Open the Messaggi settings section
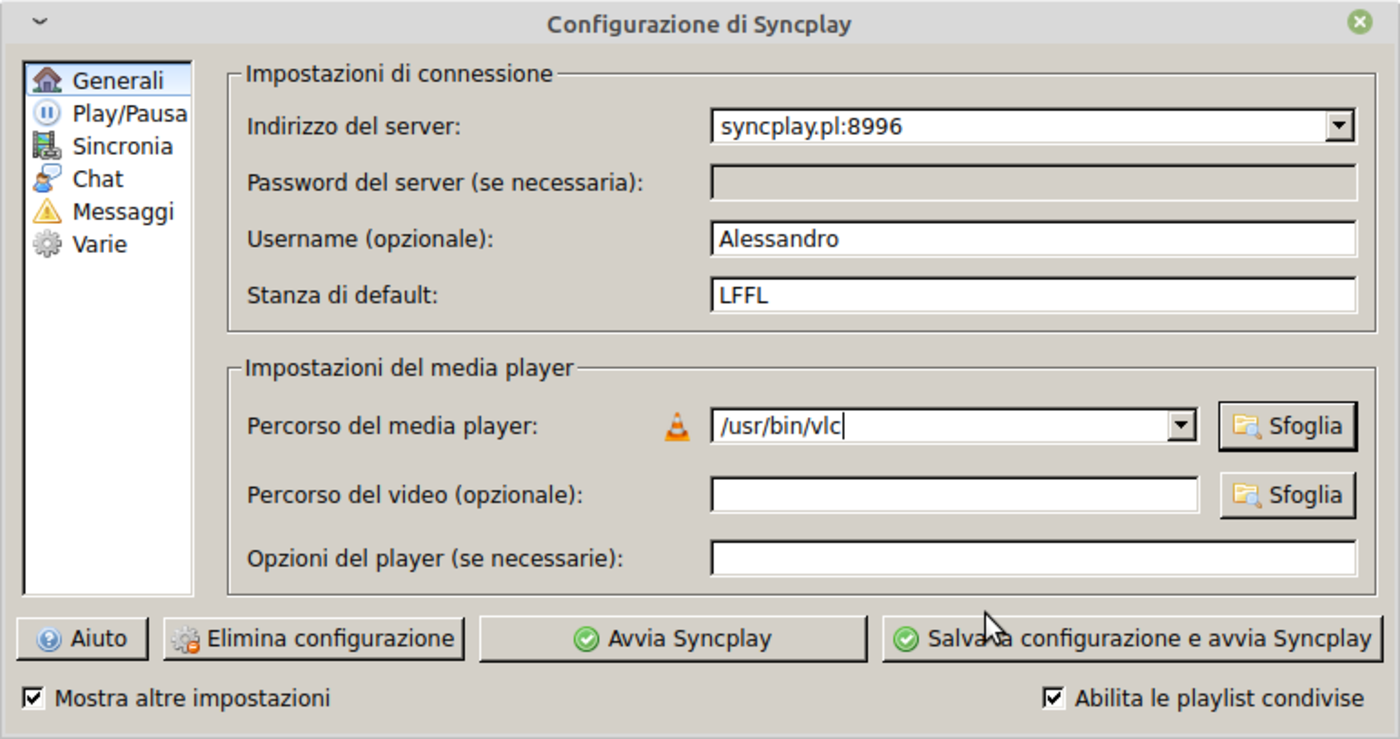The height and width of the screenshot is (739, 1400). 123,212
